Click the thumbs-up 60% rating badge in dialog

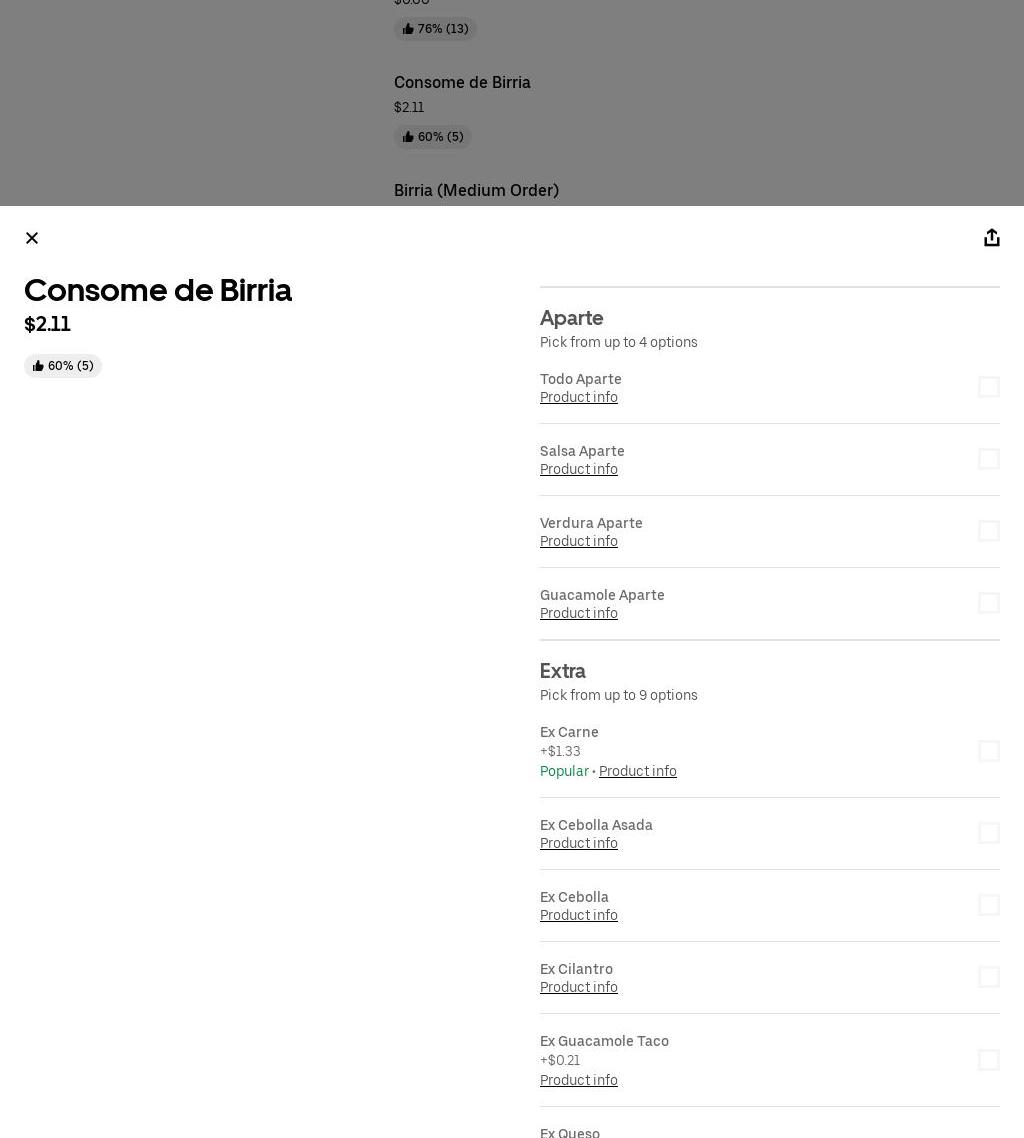point(63,366)
